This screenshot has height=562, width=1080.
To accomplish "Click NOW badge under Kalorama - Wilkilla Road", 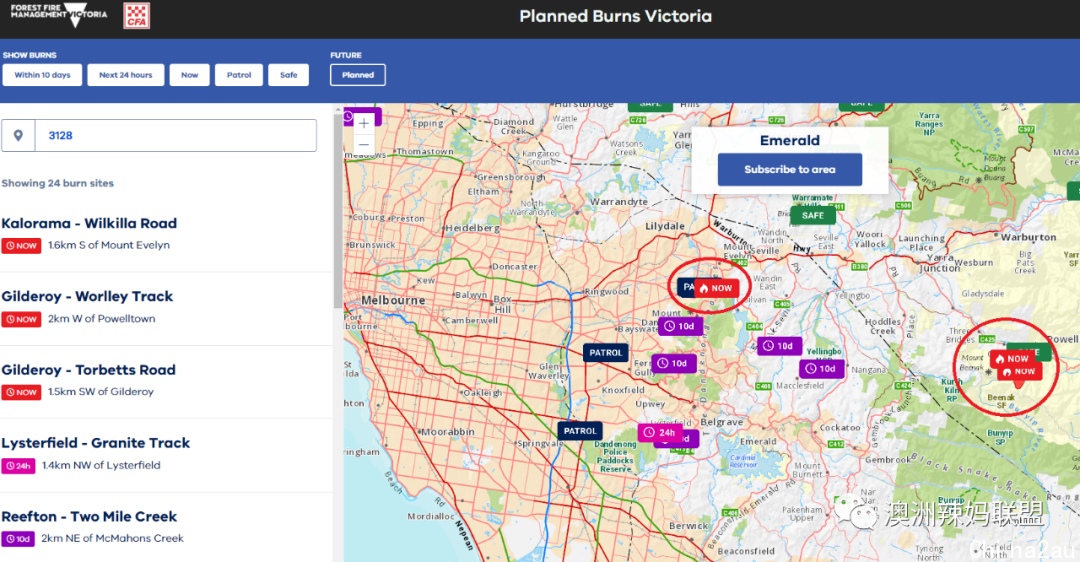I will [21, 246].
